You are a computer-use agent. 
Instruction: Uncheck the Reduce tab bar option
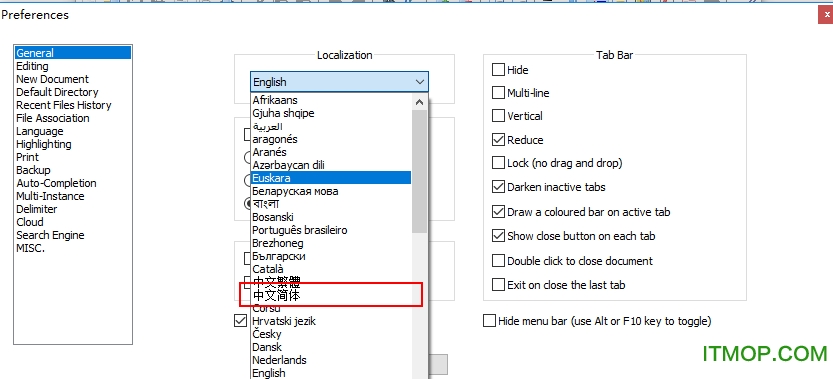498,140
